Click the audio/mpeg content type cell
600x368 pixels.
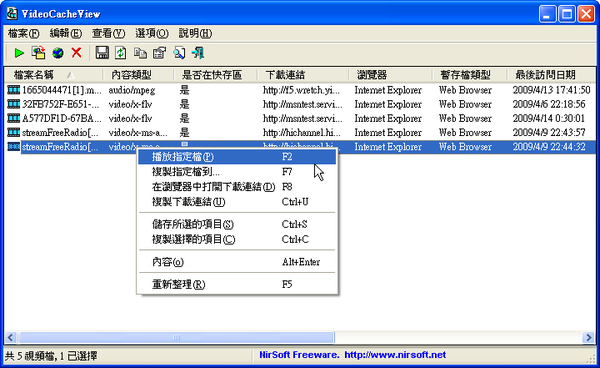point(132,90)
